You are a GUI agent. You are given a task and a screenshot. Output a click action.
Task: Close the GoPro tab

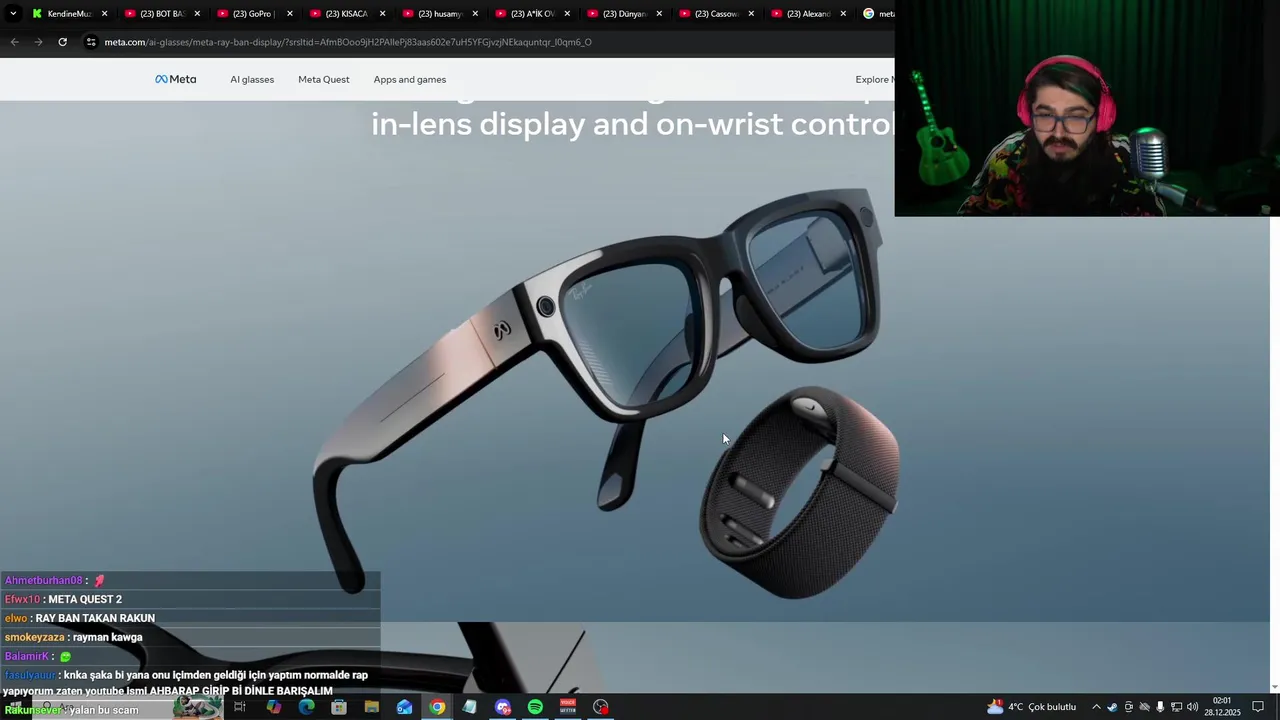[x=290, y=14]
